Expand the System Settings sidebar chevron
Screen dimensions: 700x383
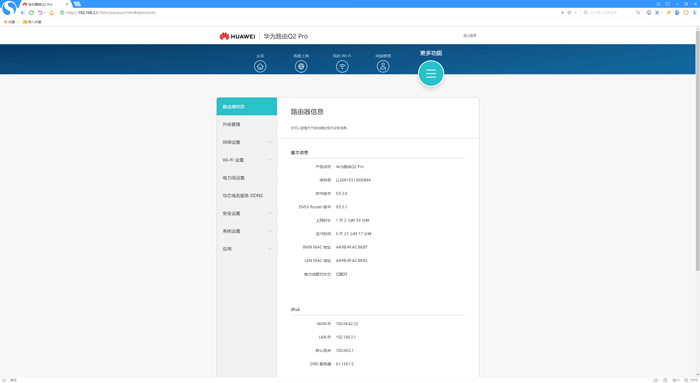point(270,231)
